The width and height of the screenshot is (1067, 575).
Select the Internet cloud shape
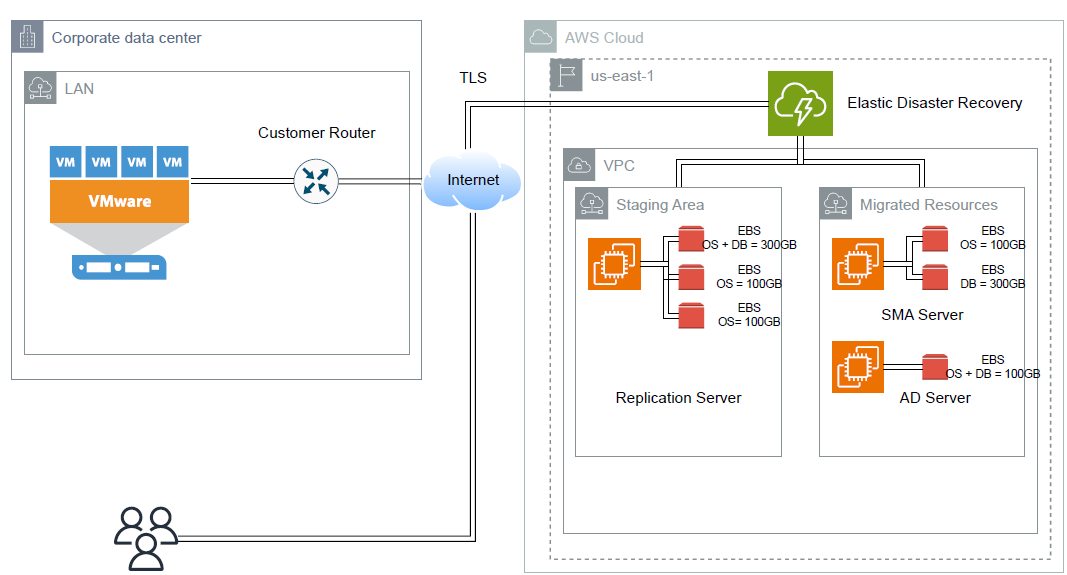click(x=472, y=180)
